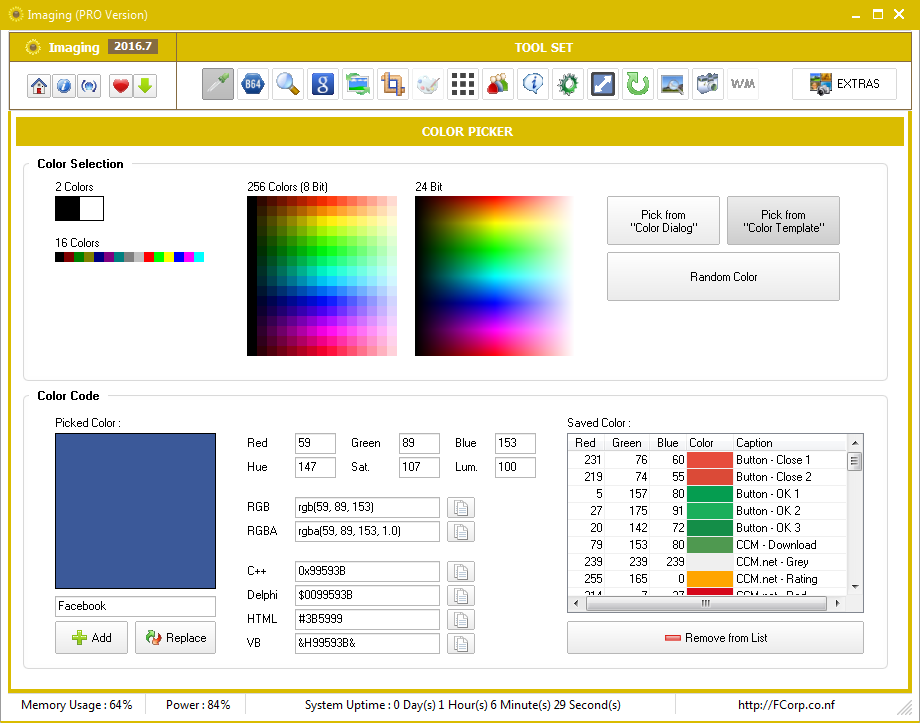
Task: Click saved list scroll down arrow
Action: (x=855, y=587)
